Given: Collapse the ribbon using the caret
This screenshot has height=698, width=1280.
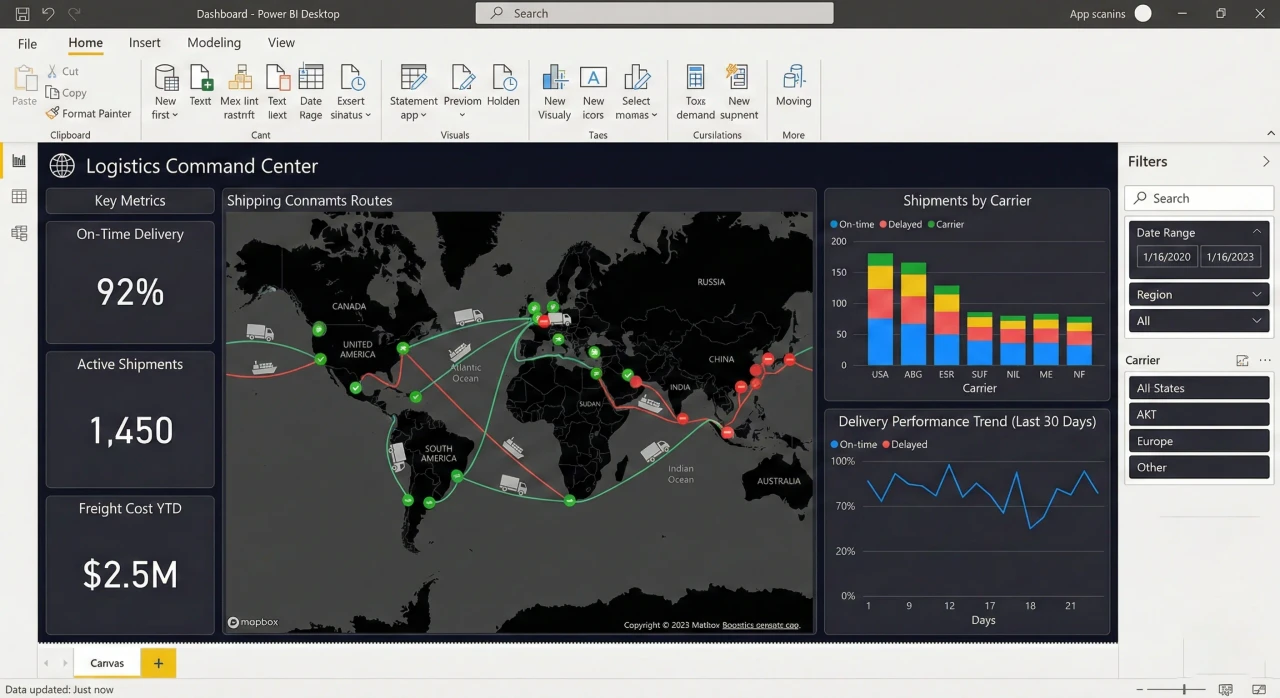Looking at the screenshot, I should [x=1271, y=133].
